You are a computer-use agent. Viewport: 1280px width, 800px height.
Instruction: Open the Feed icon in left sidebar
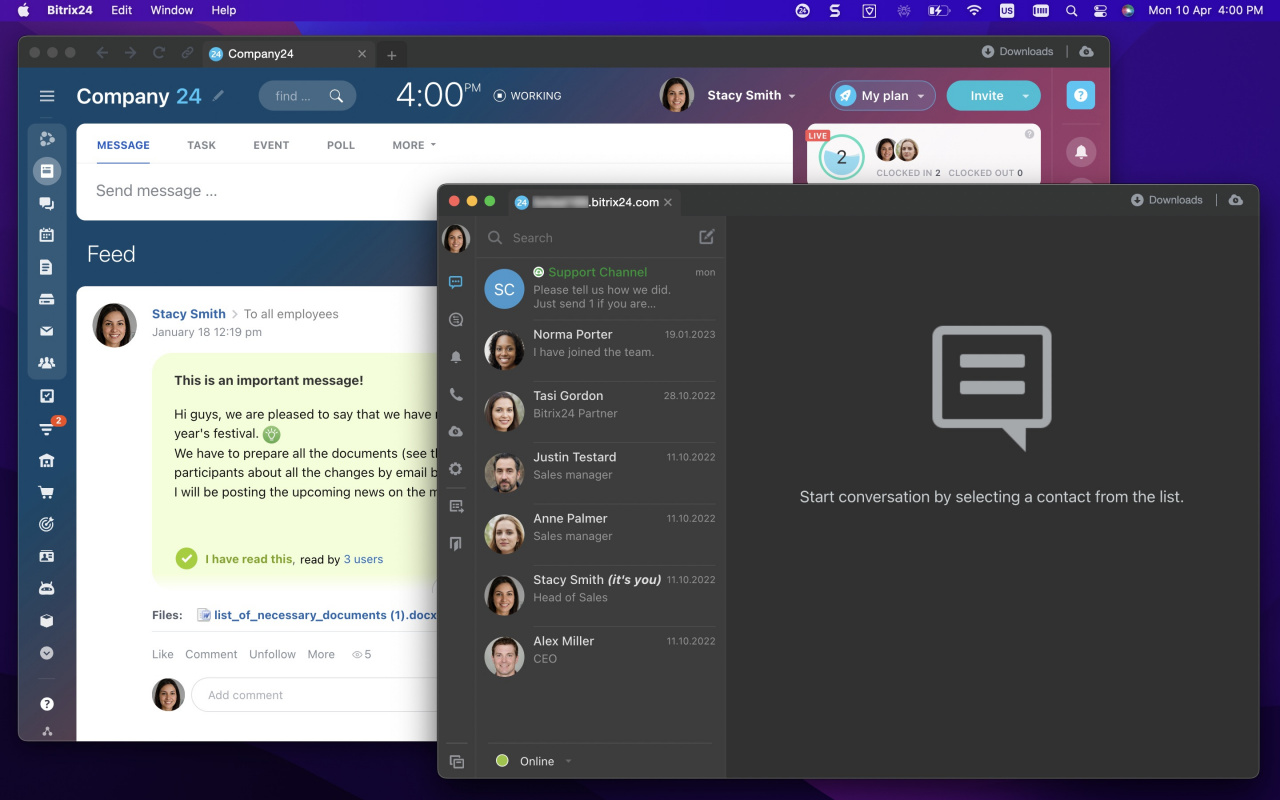point(47,171)
